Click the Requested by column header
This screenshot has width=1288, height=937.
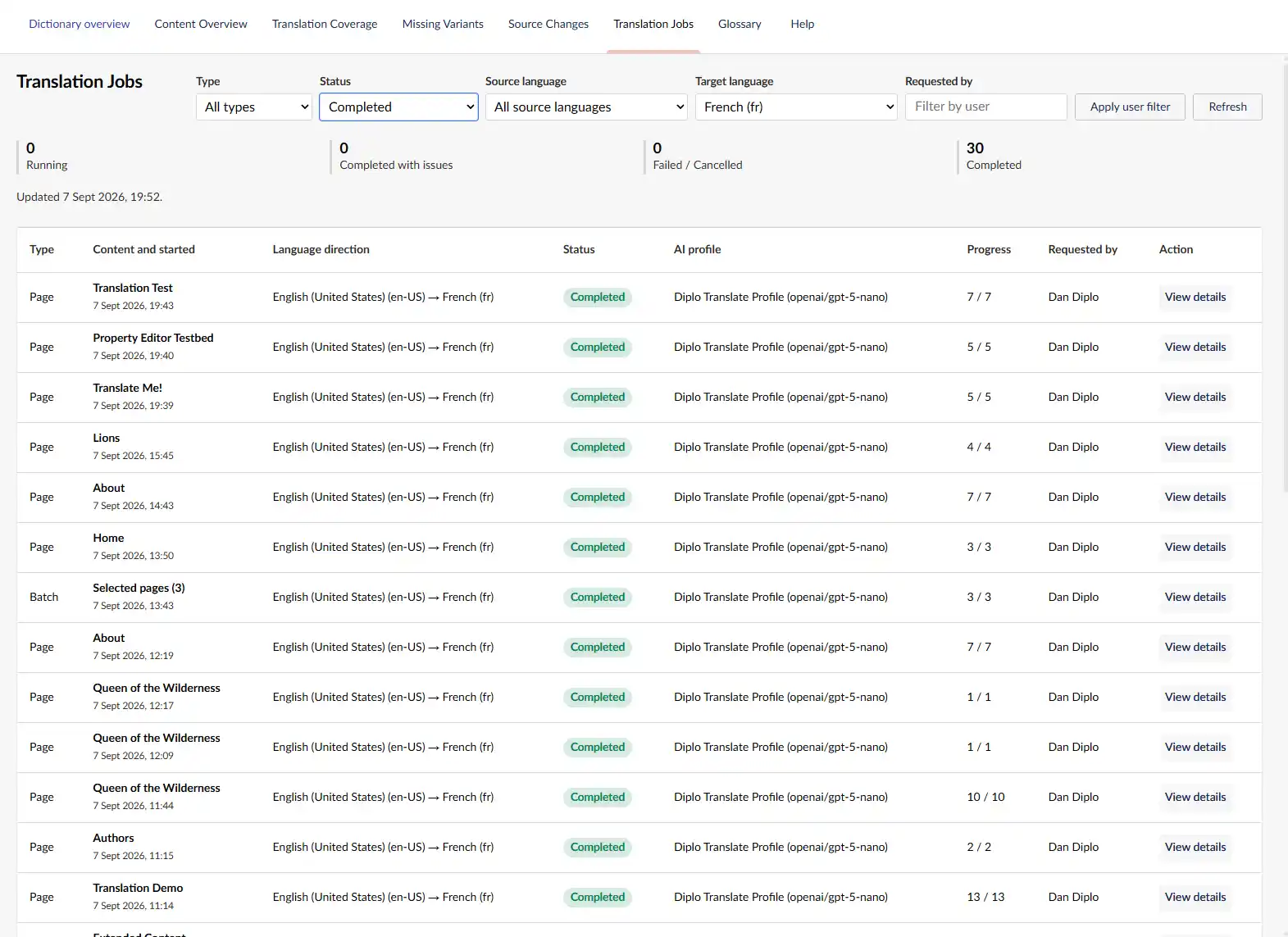(x=1082, y=249)
